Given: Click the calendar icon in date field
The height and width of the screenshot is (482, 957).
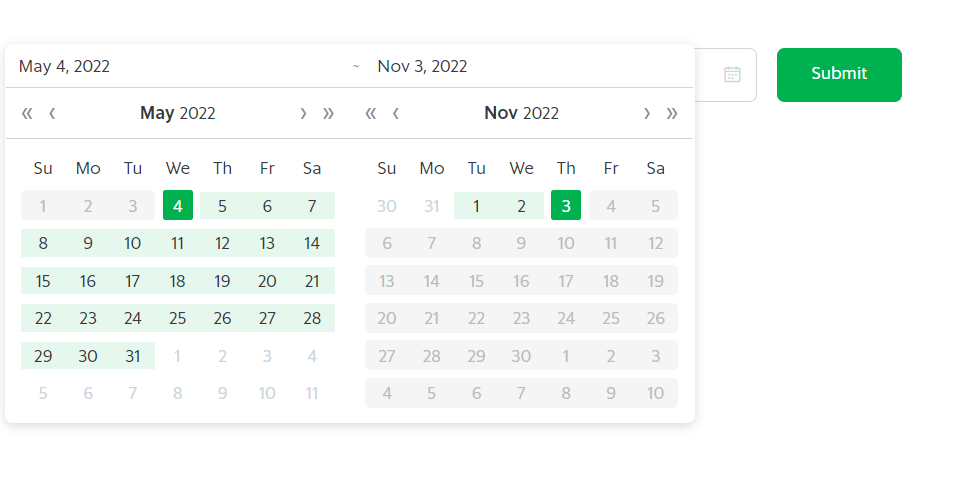Looking at the screenshot, I should coord(732,74).
